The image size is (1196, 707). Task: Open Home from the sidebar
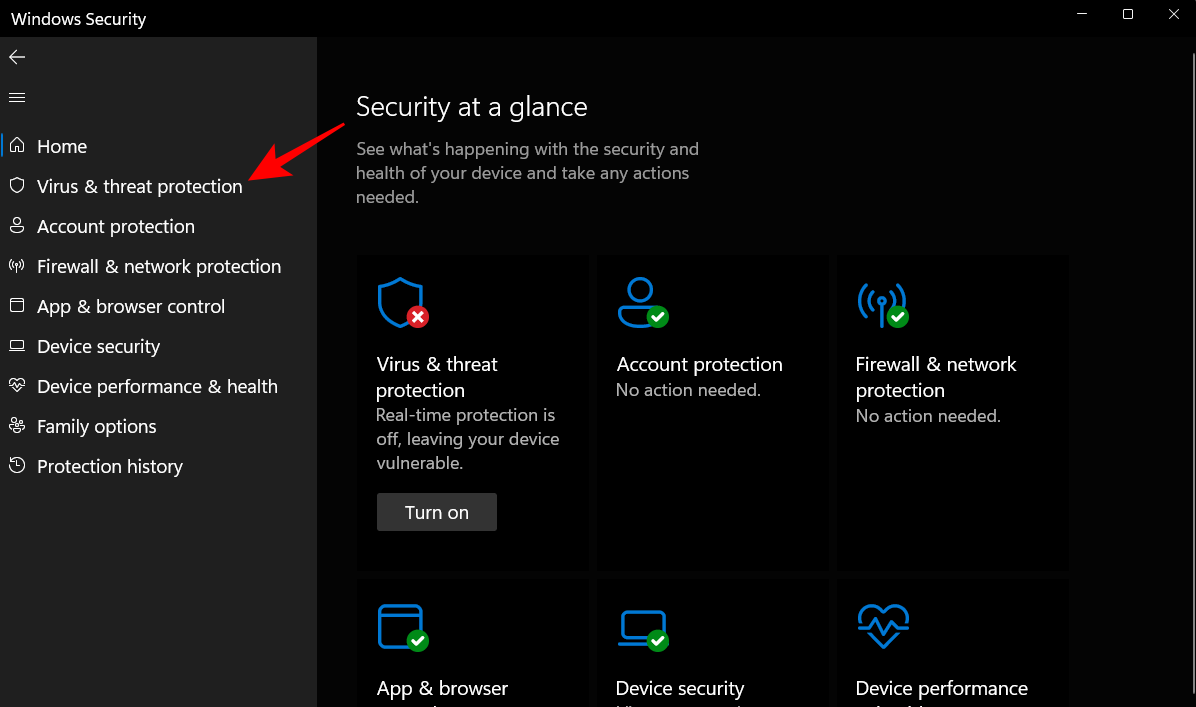point(61,146)
